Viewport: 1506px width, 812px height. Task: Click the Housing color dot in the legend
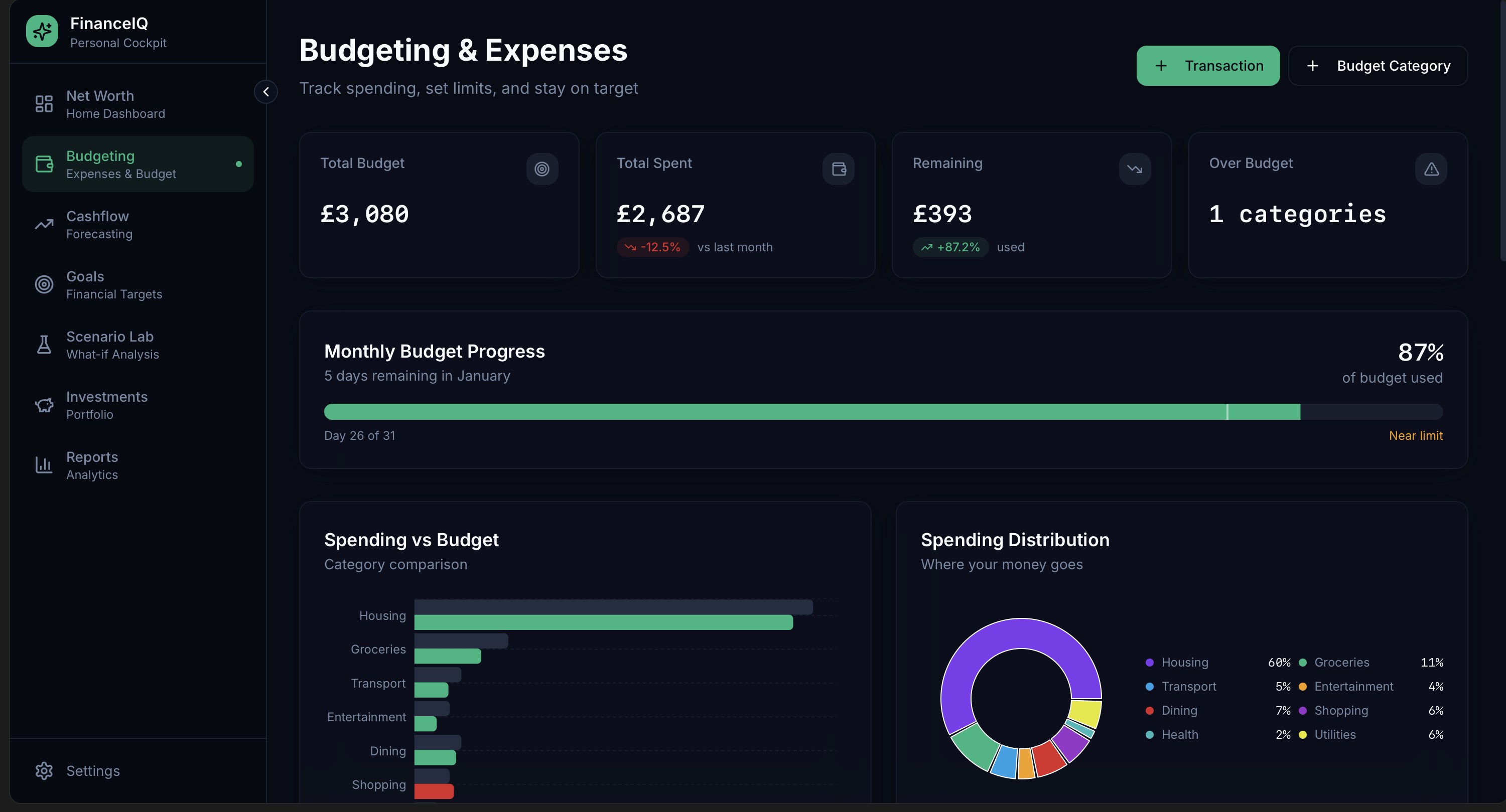tap(1149, 663)
